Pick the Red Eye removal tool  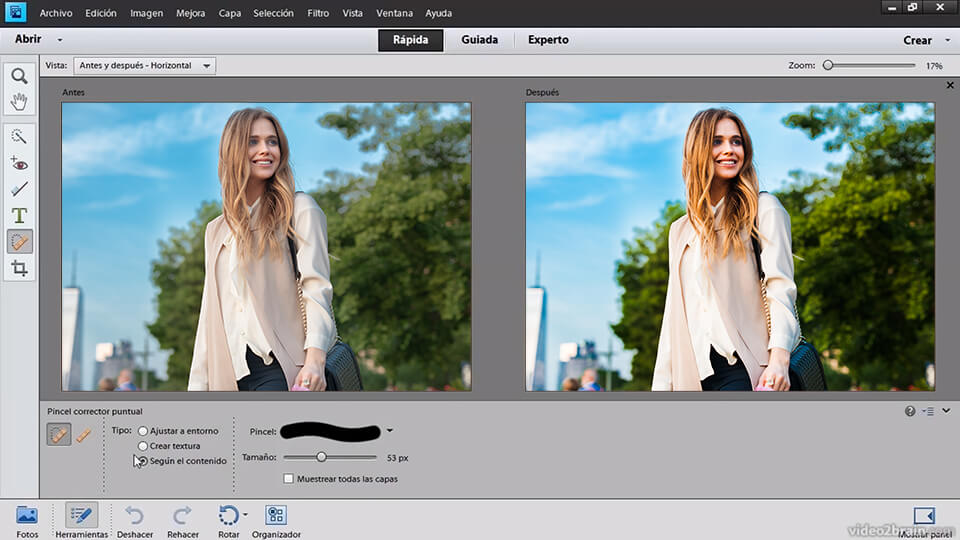click(x=19, y=162)
